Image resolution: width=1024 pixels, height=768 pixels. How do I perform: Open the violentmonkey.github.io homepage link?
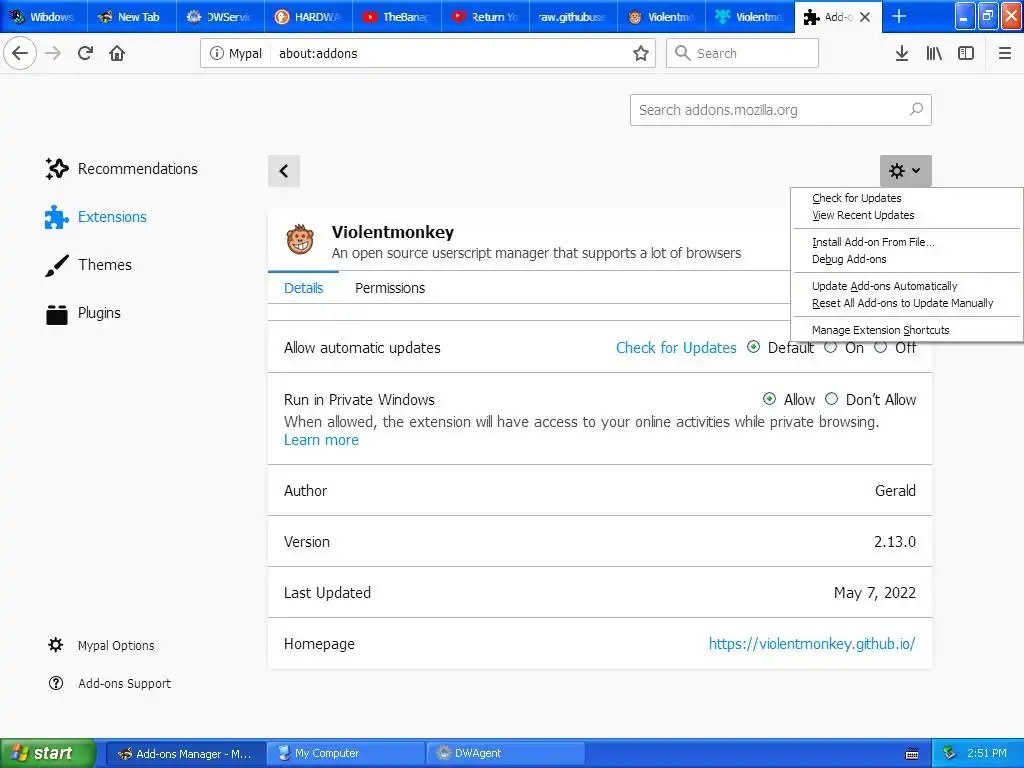[812, 644]
